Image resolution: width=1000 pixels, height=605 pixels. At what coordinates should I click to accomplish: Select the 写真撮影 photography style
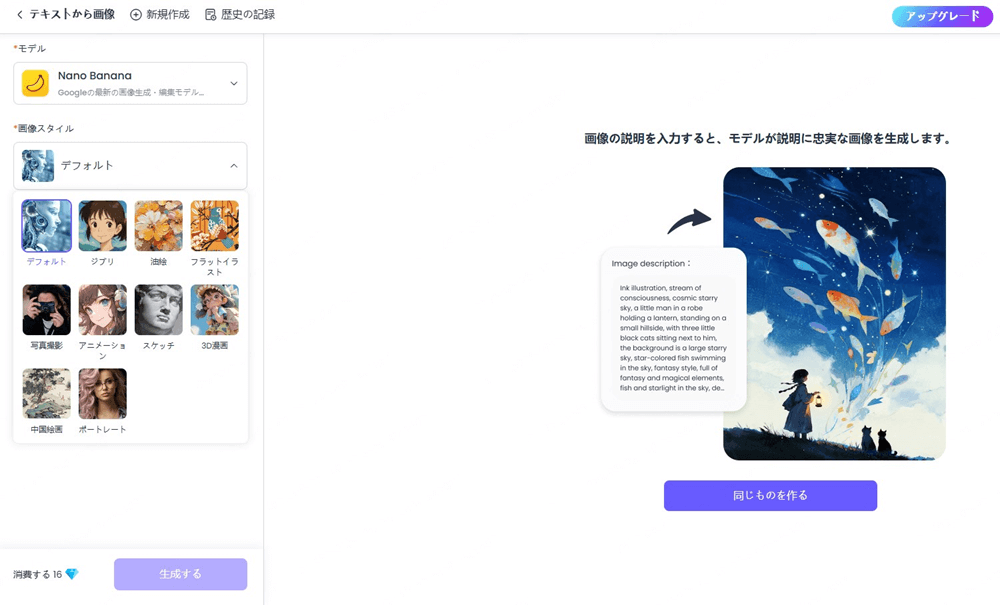coord(47,310)
